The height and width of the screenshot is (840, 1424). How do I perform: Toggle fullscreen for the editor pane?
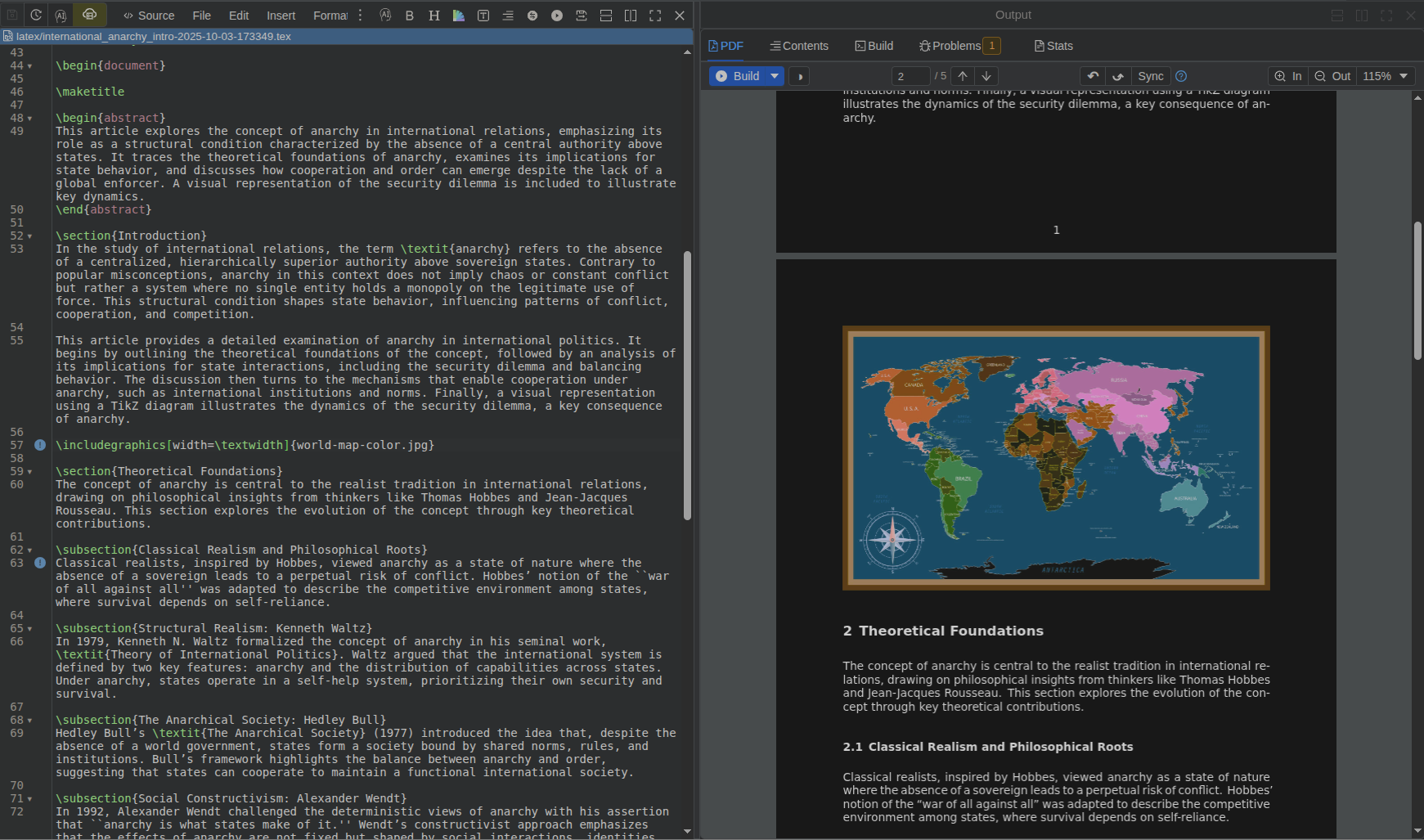(x=655, y=16)
